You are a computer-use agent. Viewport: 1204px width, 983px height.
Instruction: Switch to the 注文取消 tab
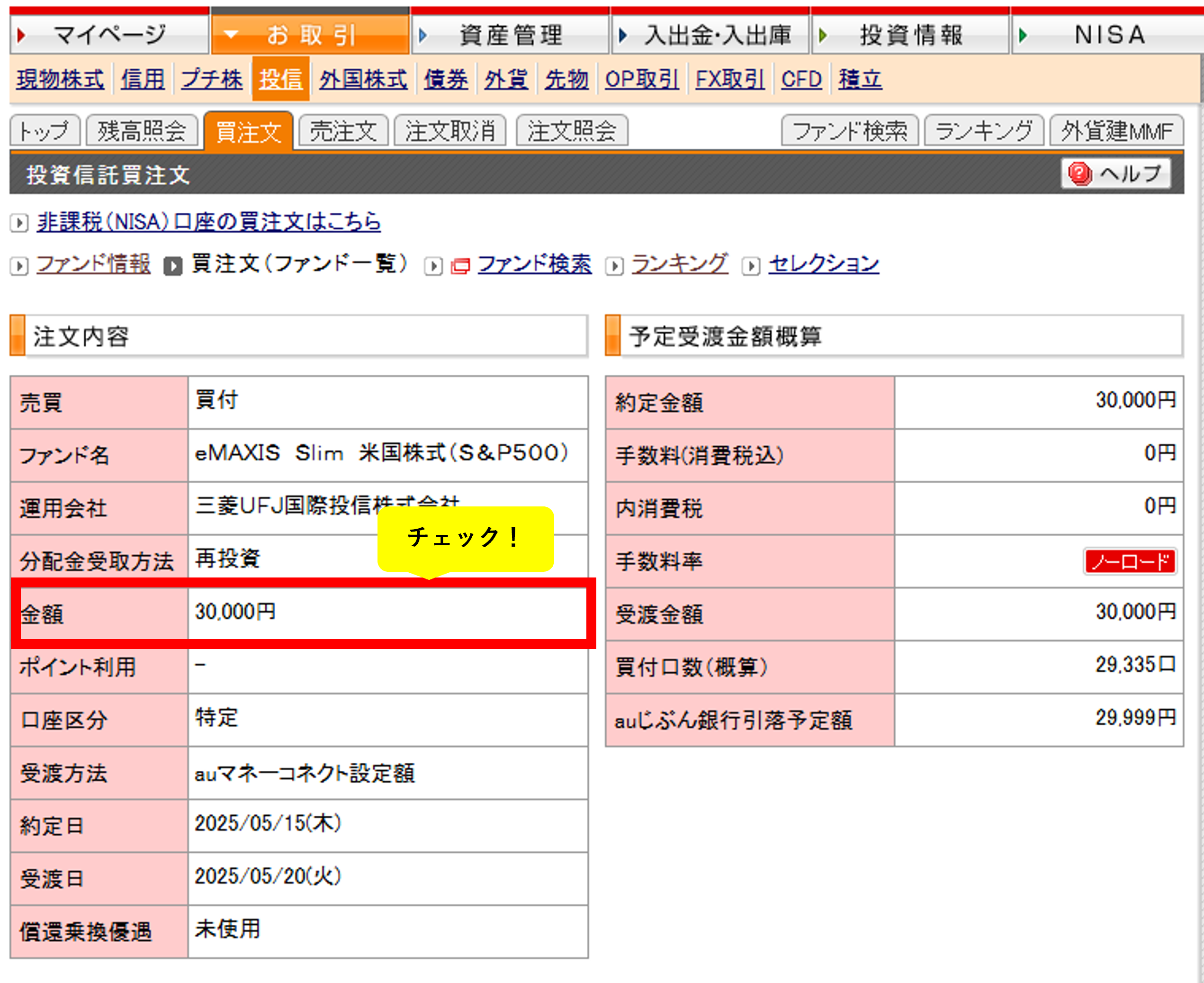click(450, 131)
